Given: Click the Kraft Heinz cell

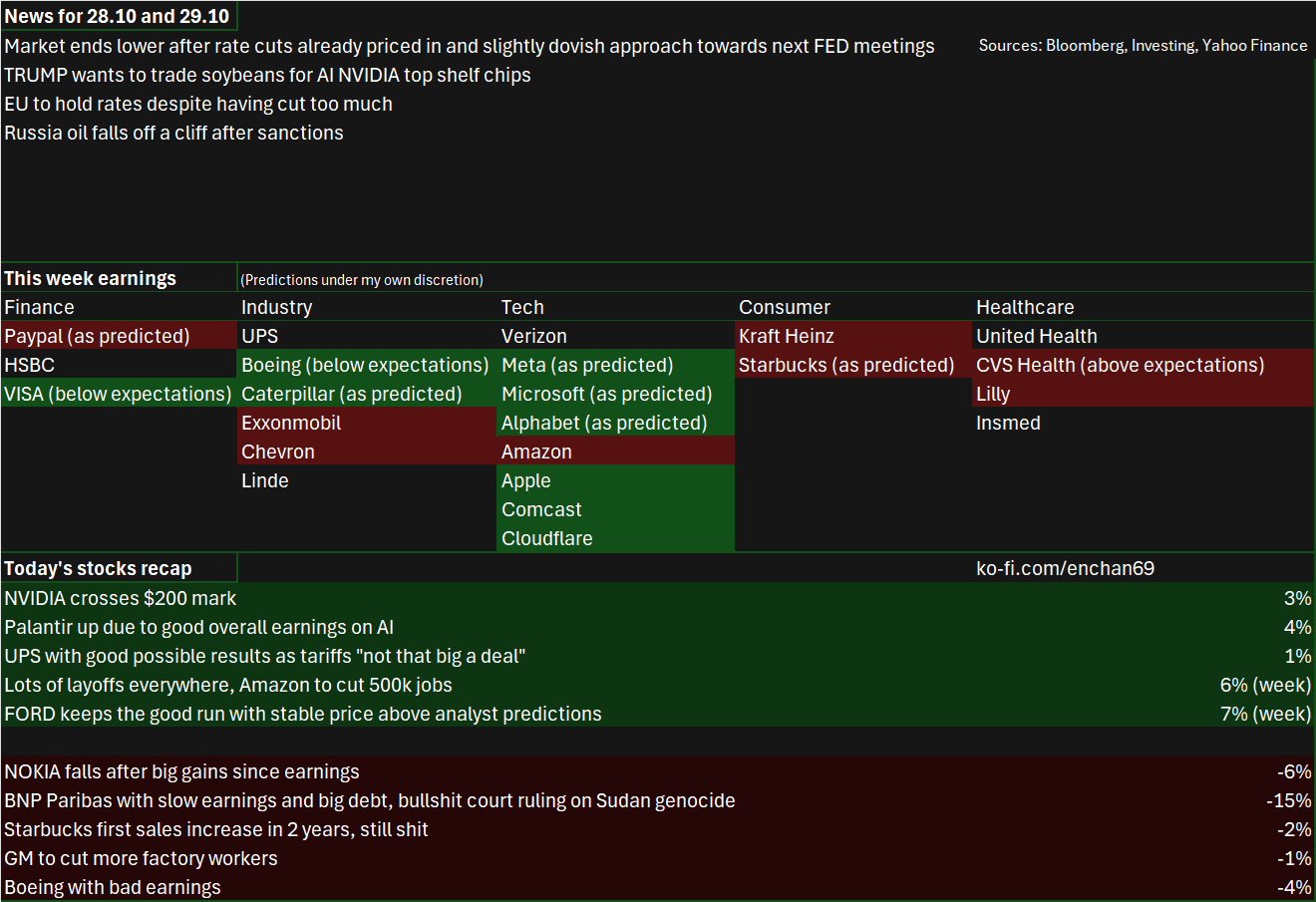Looking at the screenshot, I should (x=853, y=336).
